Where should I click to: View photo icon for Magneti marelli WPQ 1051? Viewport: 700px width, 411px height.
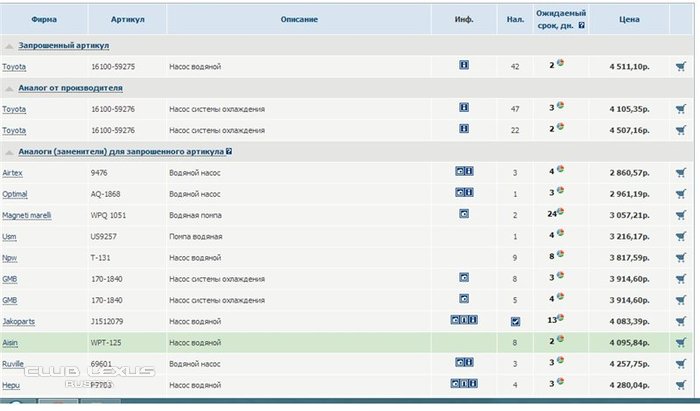464,214
